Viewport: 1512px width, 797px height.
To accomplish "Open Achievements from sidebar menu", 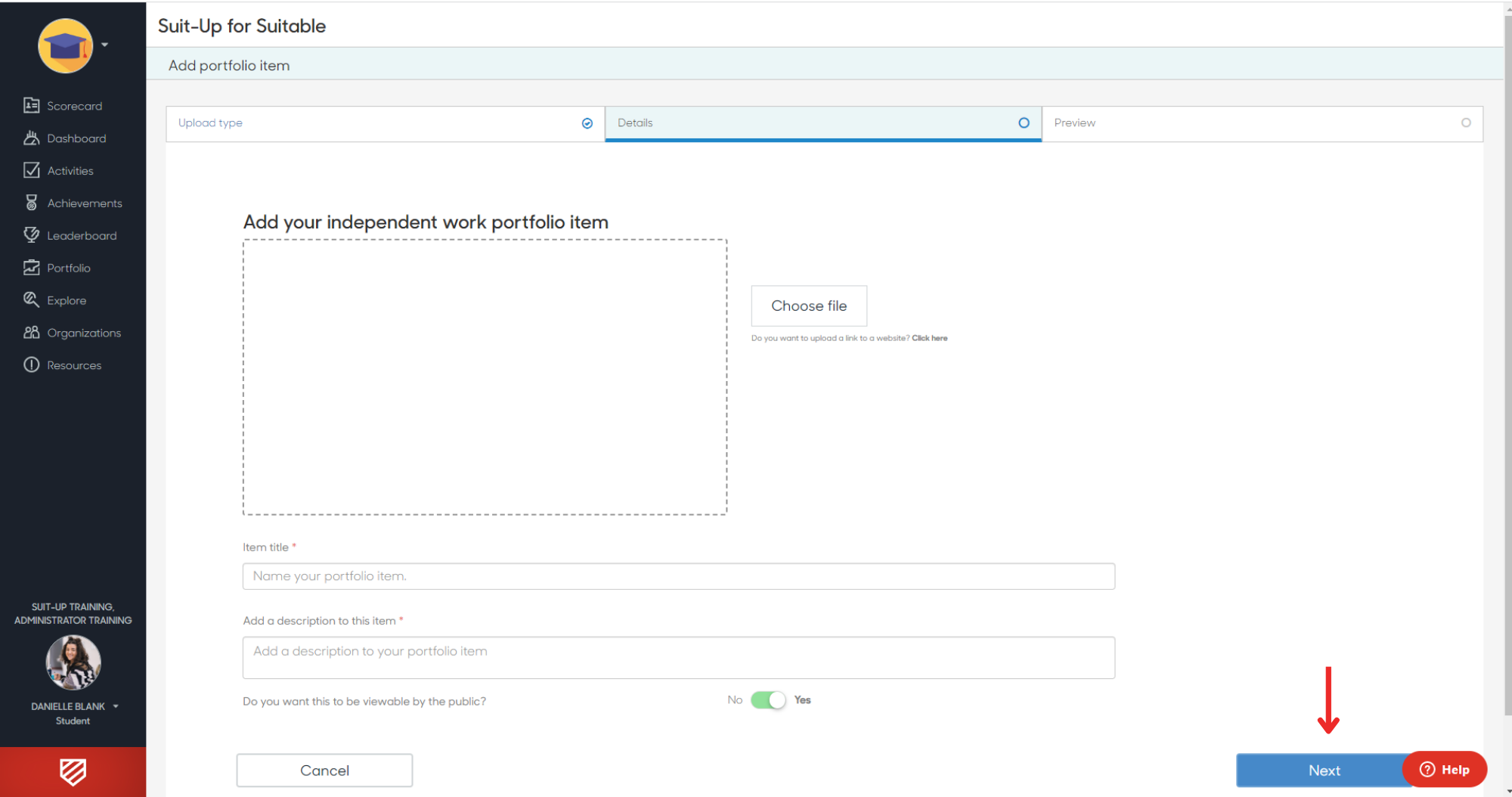I will (73, 203).
